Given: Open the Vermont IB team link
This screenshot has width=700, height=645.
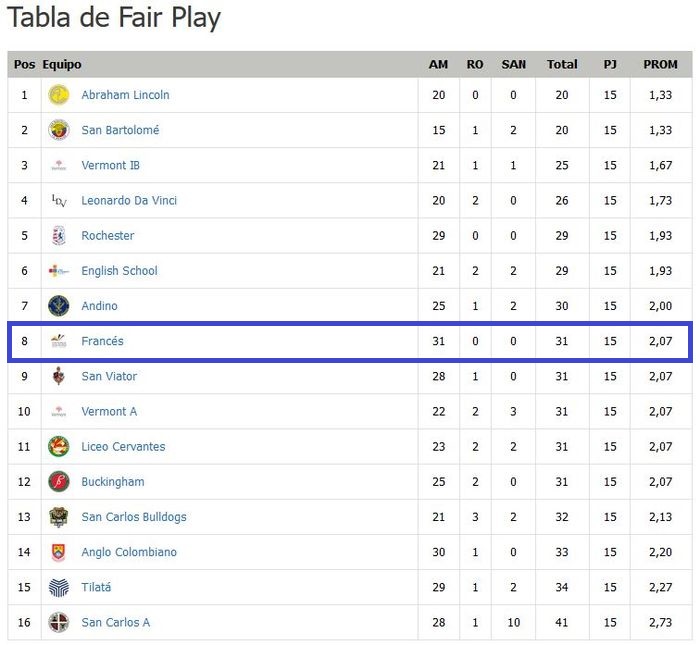Looking at the screenshot, I should (x=109, y=165).
